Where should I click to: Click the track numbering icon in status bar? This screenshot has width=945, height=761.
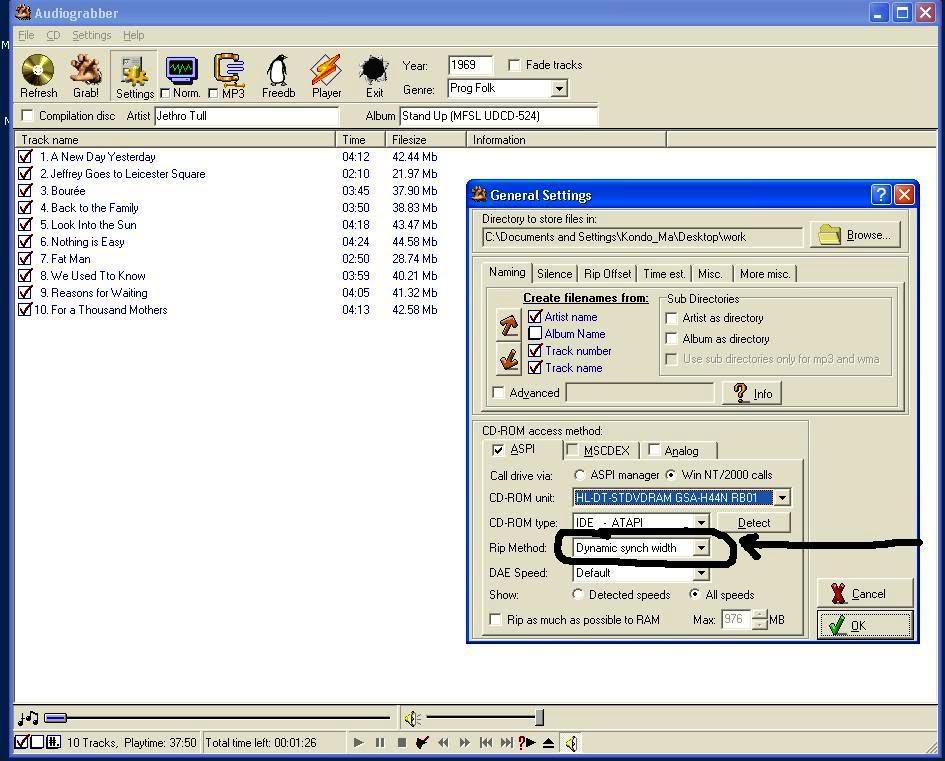pos(53,742)
